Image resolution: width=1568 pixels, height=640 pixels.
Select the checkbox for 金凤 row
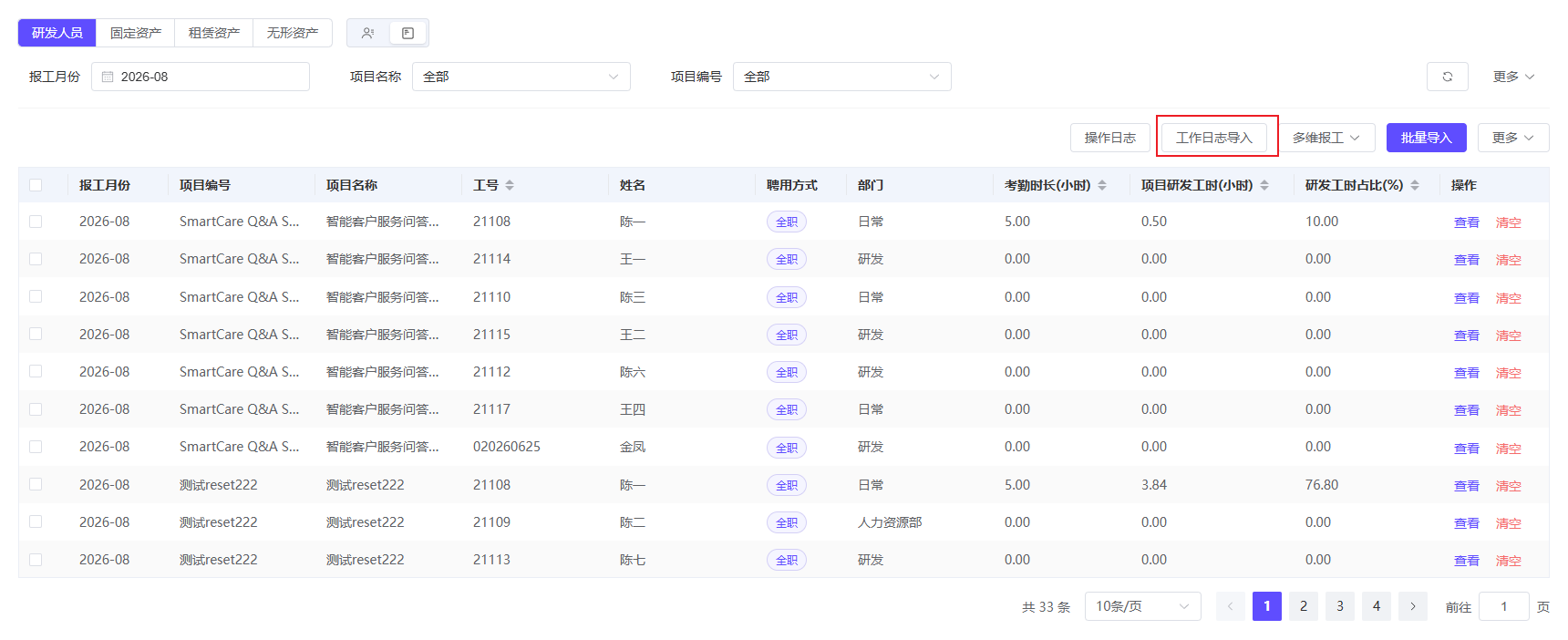click(x=36, y=447)
